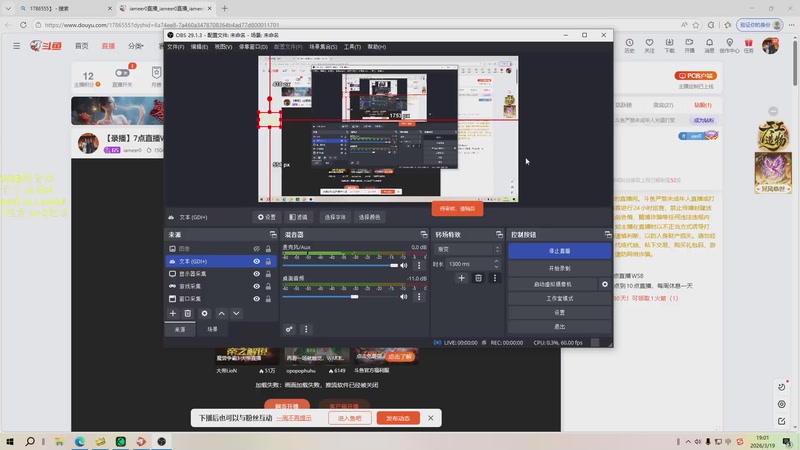This screenshot has height=450, width=800.
Task: Remove selected source with the trash icon
Action: click(188, 313)
